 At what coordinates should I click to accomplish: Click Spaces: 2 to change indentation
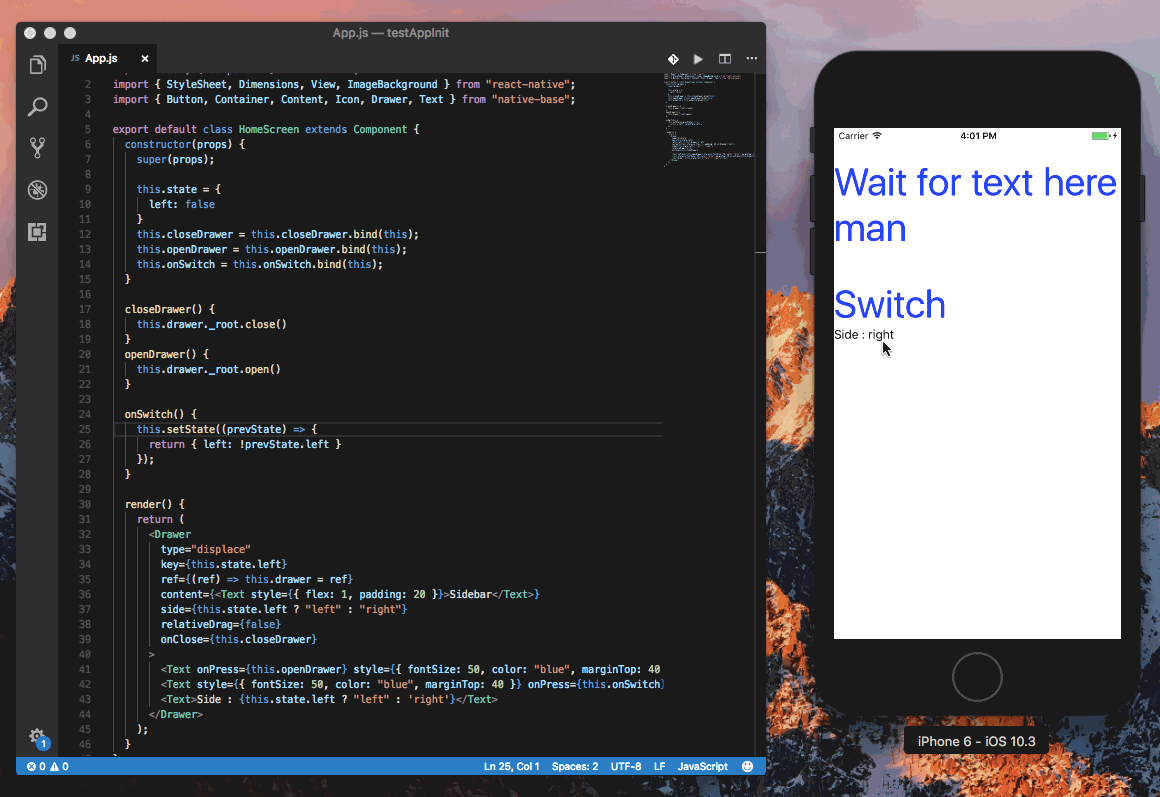coord(574,766)
